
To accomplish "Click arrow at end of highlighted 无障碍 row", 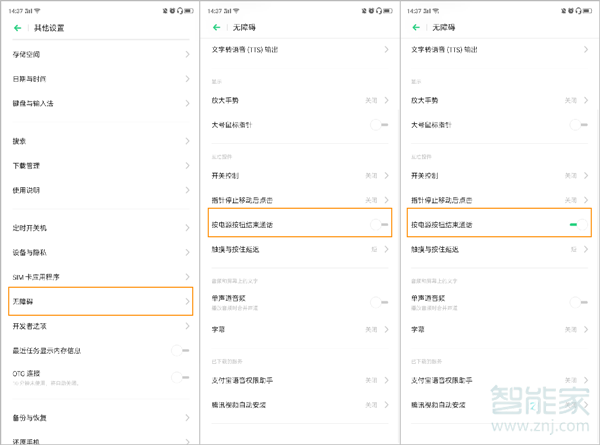I will coord(187,300).
